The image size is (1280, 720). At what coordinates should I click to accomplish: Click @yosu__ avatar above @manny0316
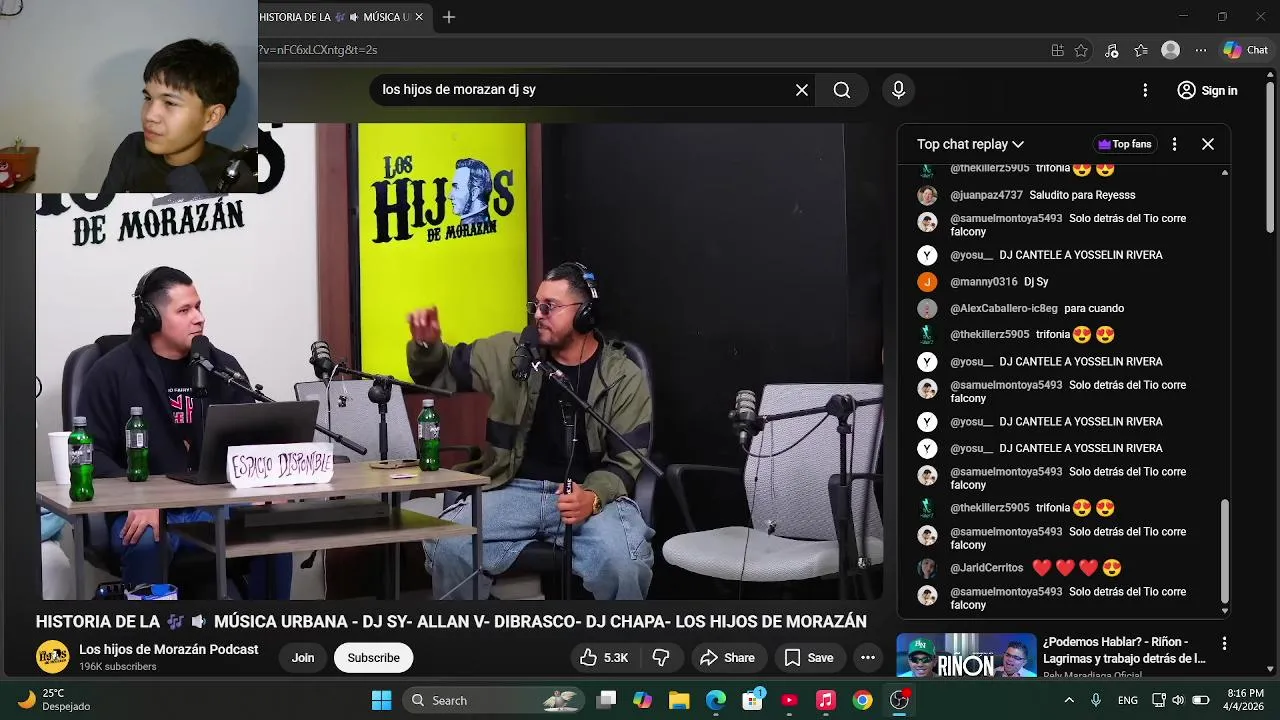(927, 255)
